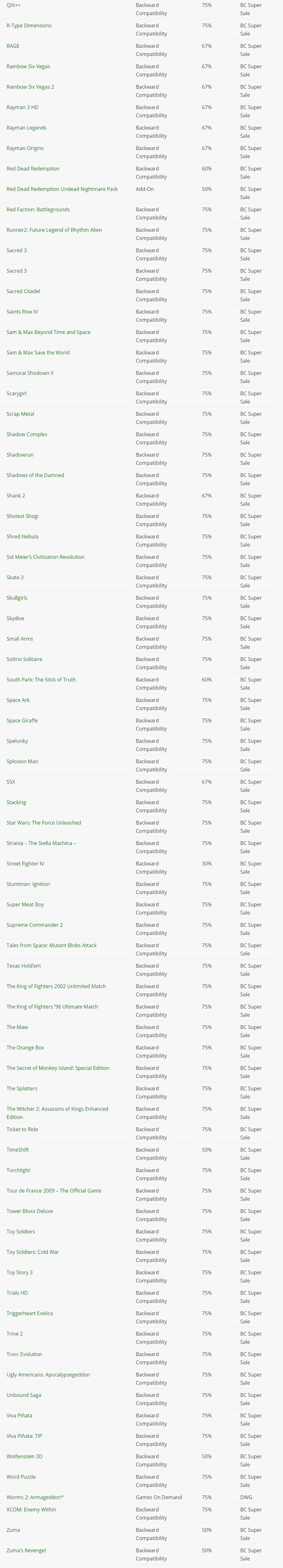283x1568 pixels.
Task: Open the Spelunky game link
Action: click(x=17, y=742)
